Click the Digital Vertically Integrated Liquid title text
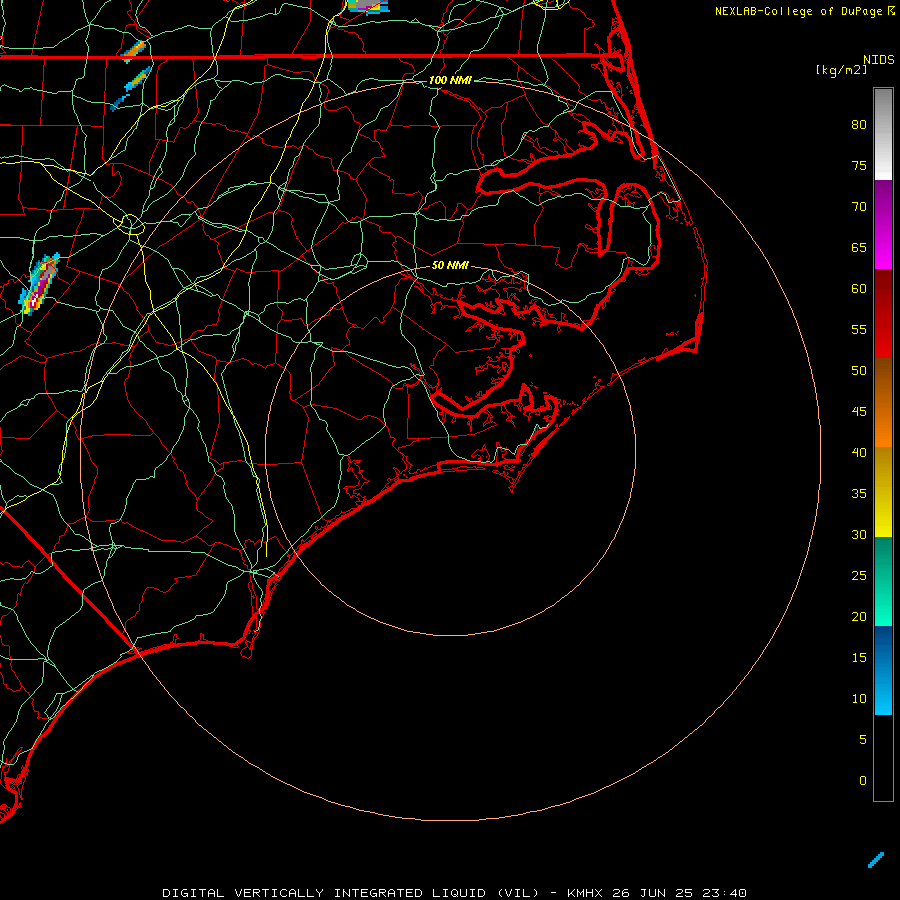 (350, 893)
